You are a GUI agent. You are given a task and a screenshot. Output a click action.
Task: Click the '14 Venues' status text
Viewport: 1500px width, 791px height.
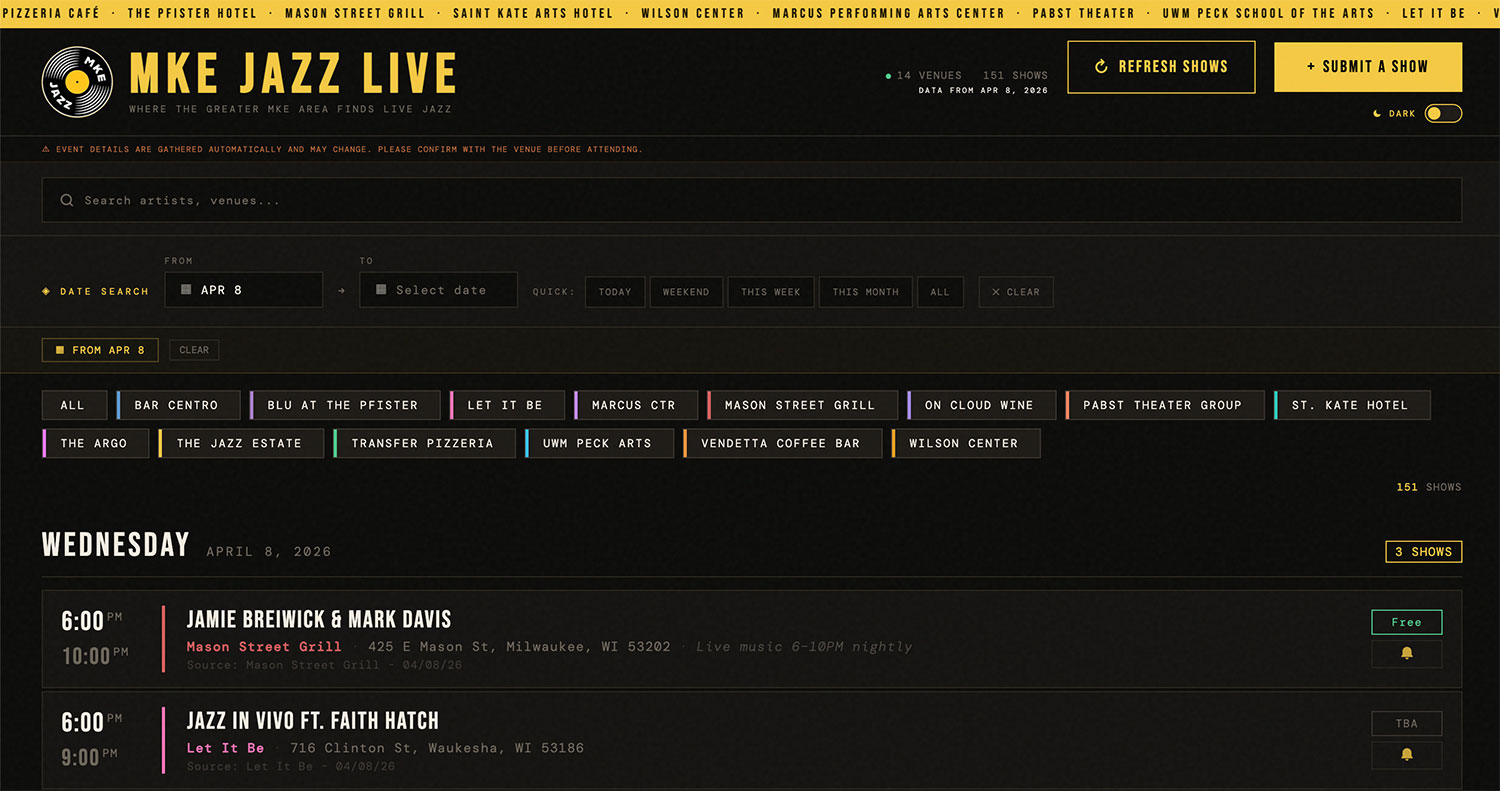click(929, 75)
